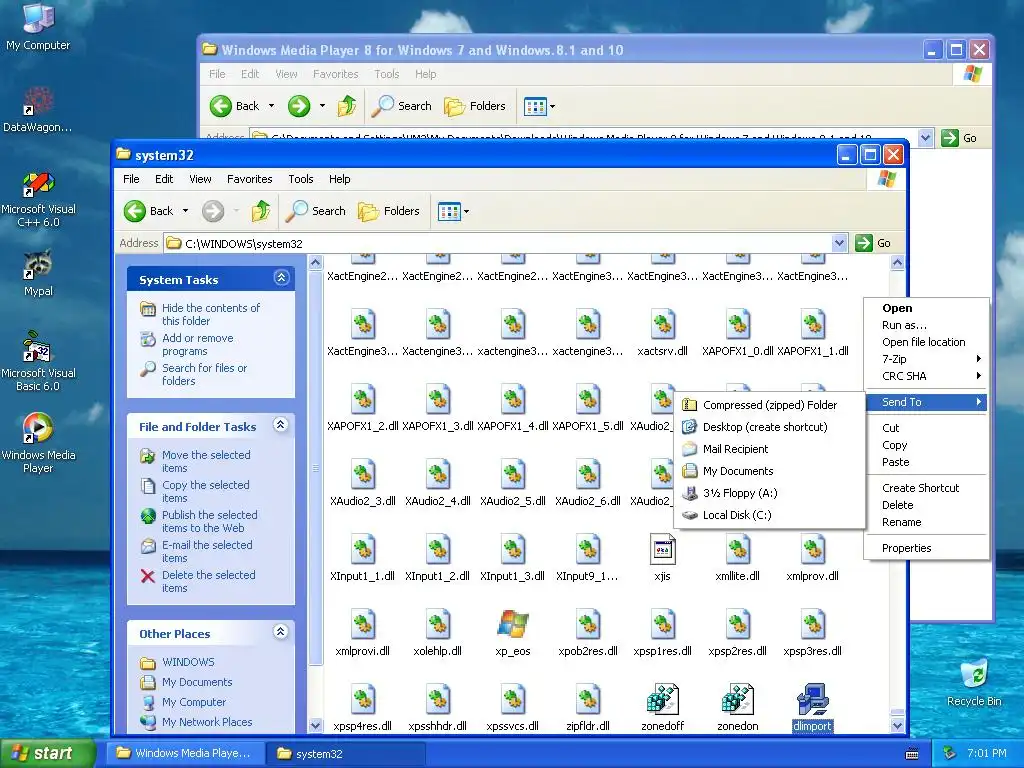This screenshot has width=1024, height=768.
Task: Collapse the File and Folder Tasks panel
Action: click(x=281, y=424)
